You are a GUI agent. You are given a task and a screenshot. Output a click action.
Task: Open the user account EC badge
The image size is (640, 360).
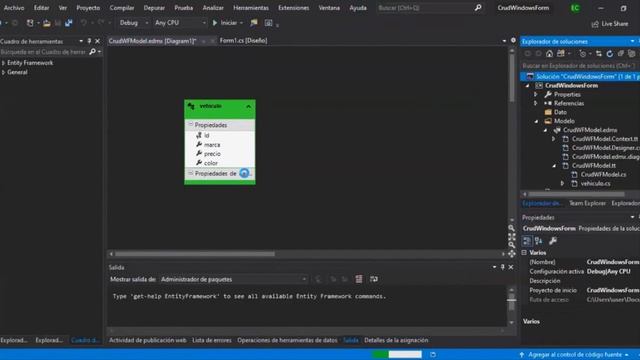click(x=575, y=8)
